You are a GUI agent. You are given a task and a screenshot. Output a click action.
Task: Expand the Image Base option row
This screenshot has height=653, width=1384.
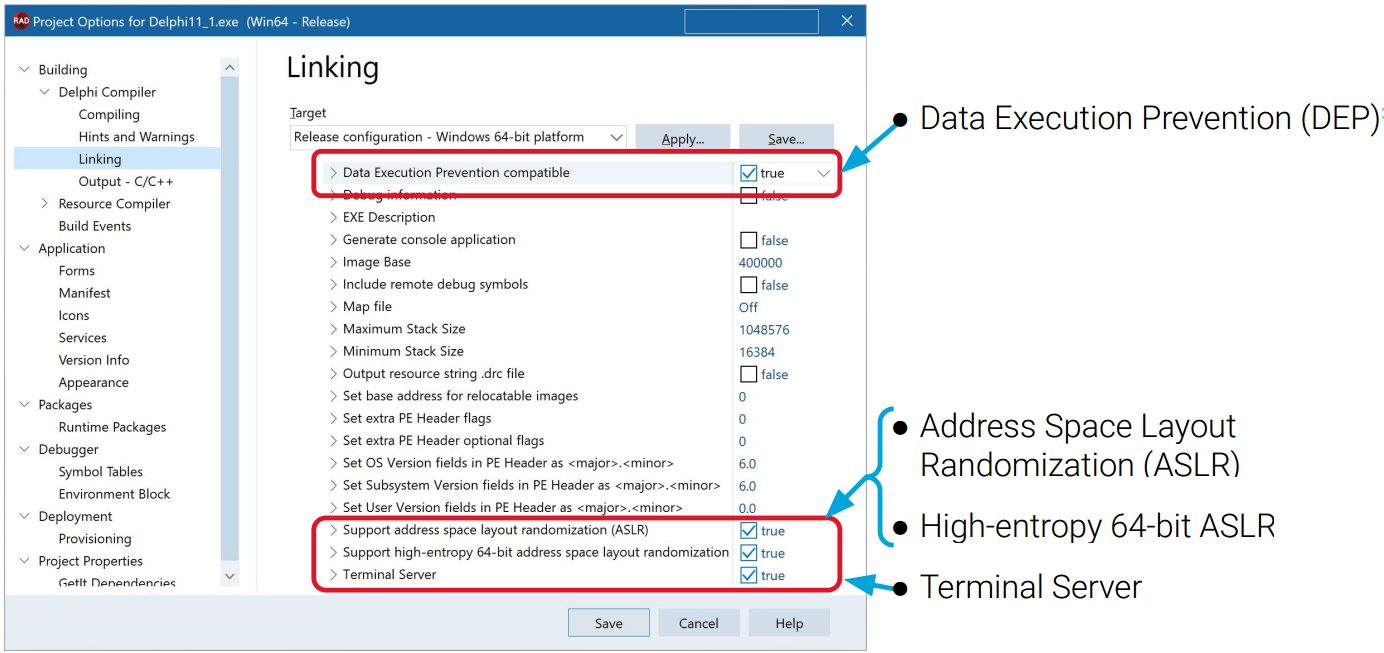pyautogui.click(x=334, y=262)
